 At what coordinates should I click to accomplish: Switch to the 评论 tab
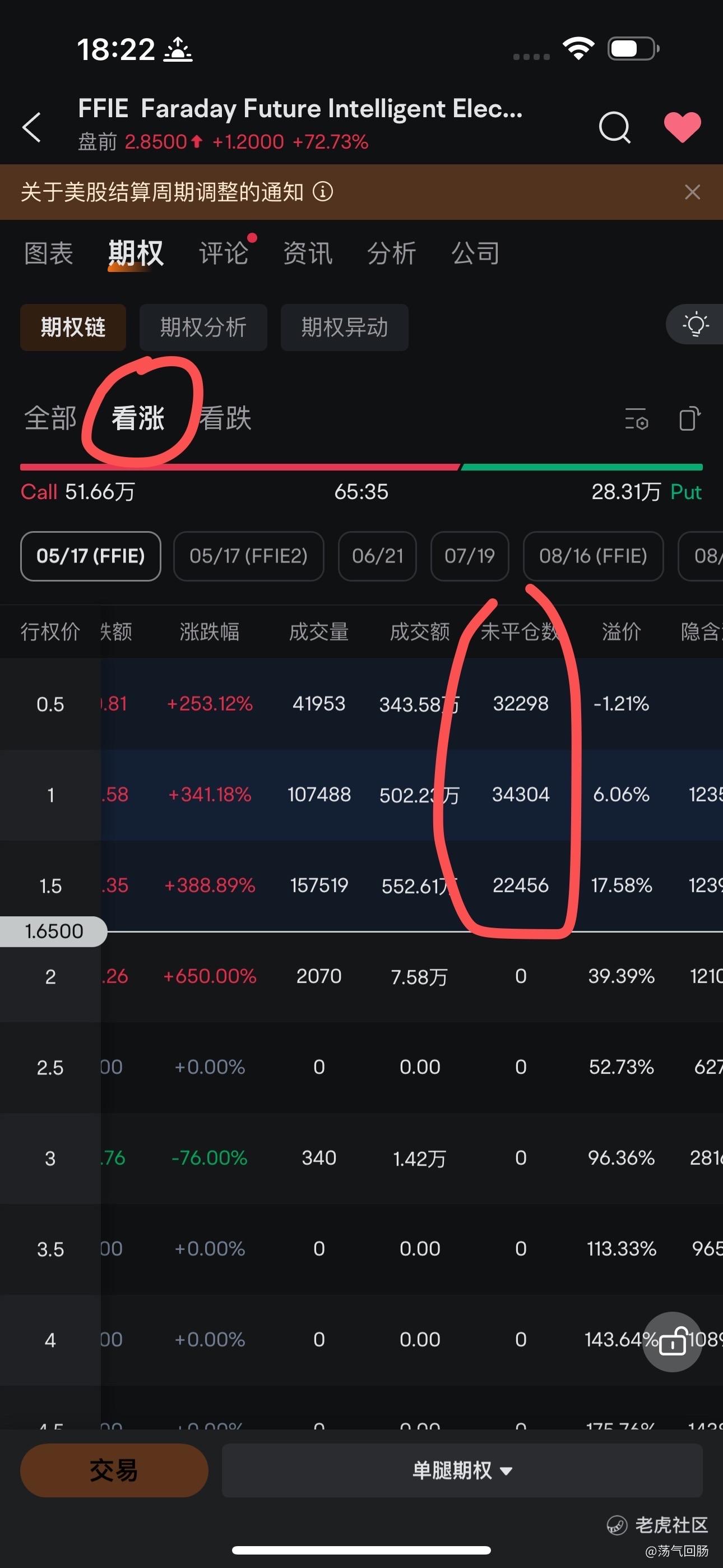(x=224, y=253)
